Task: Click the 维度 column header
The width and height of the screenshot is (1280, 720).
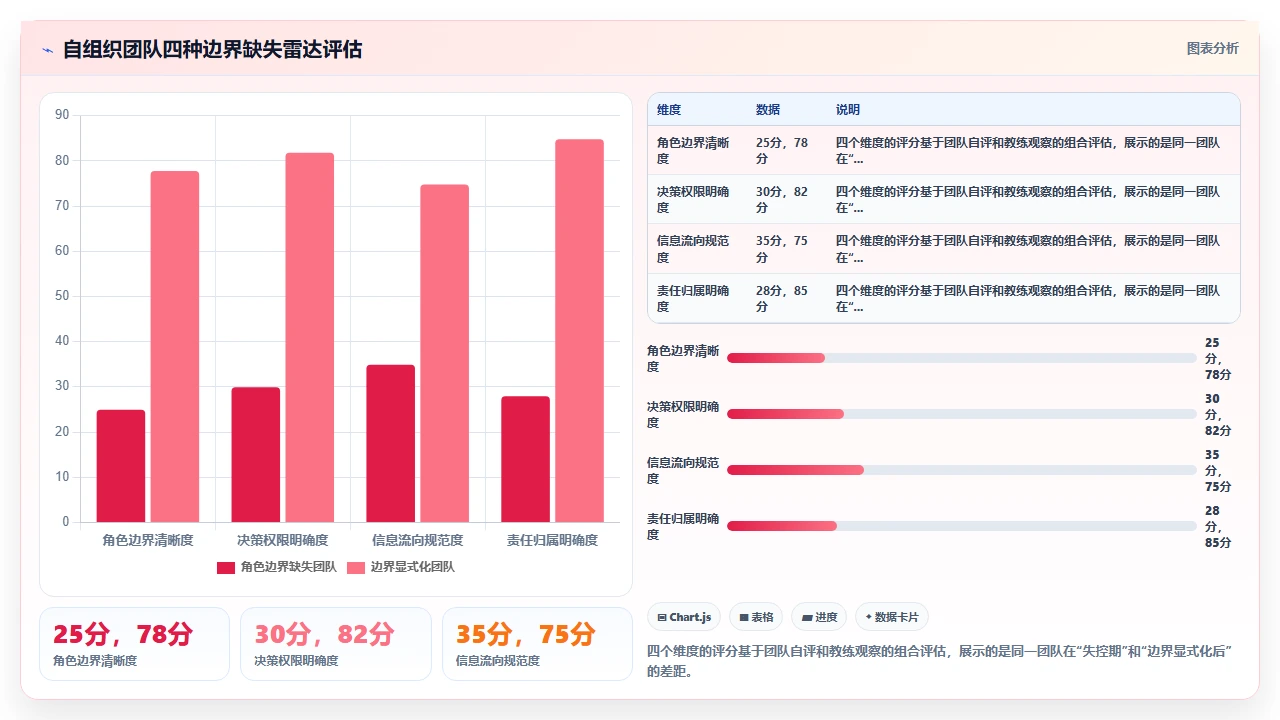Action: click(x=669, y=109)
